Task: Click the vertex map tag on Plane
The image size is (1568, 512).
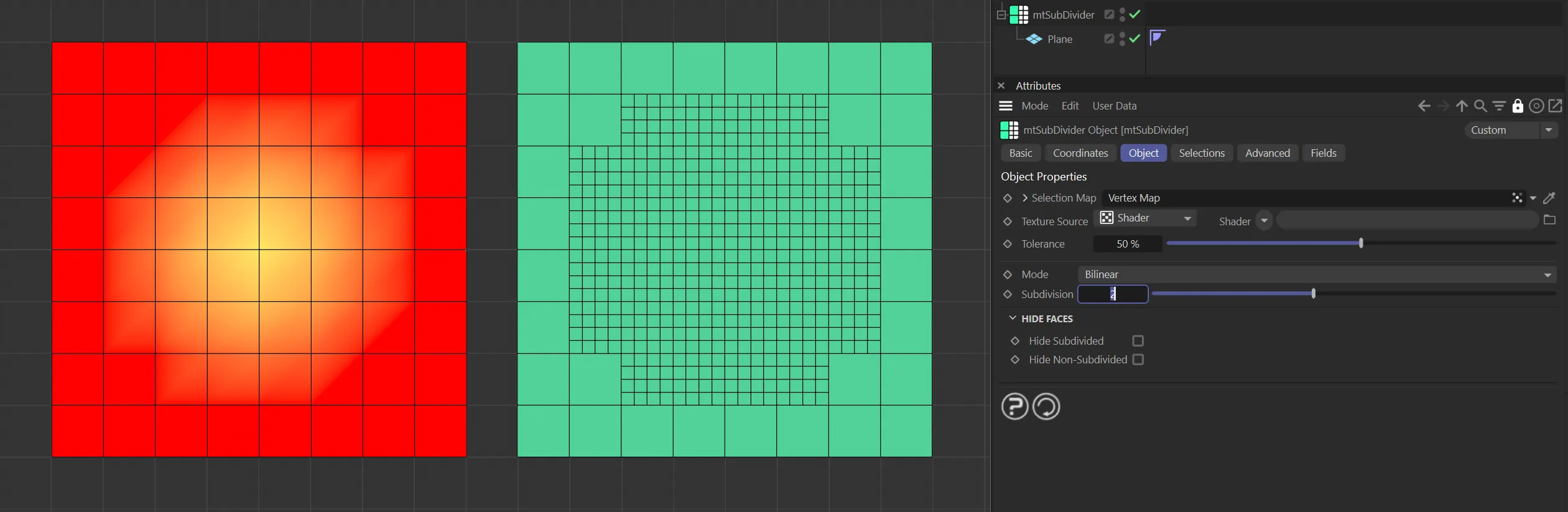Action: pos(1157,38)
